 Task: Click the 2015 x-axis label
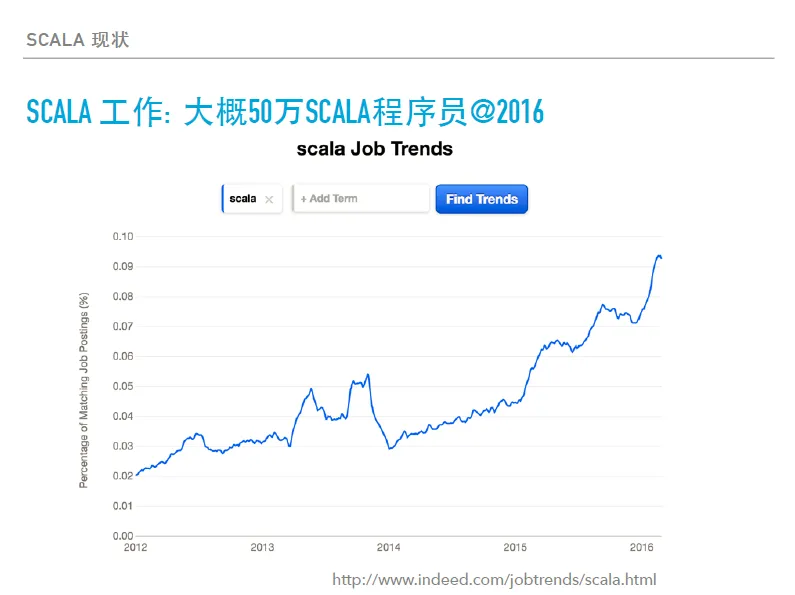515,547
